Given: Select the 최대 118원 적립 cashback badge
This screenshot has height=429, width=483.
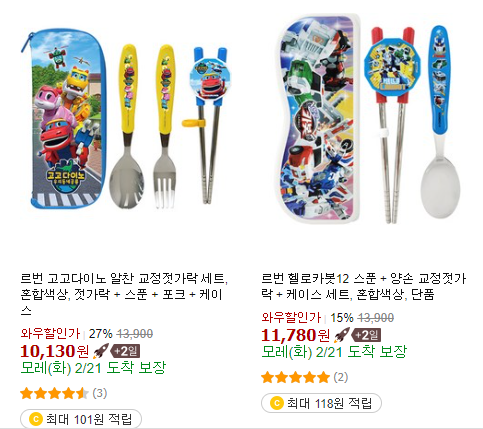Looking at the screenshot, I should coord(321,403).
